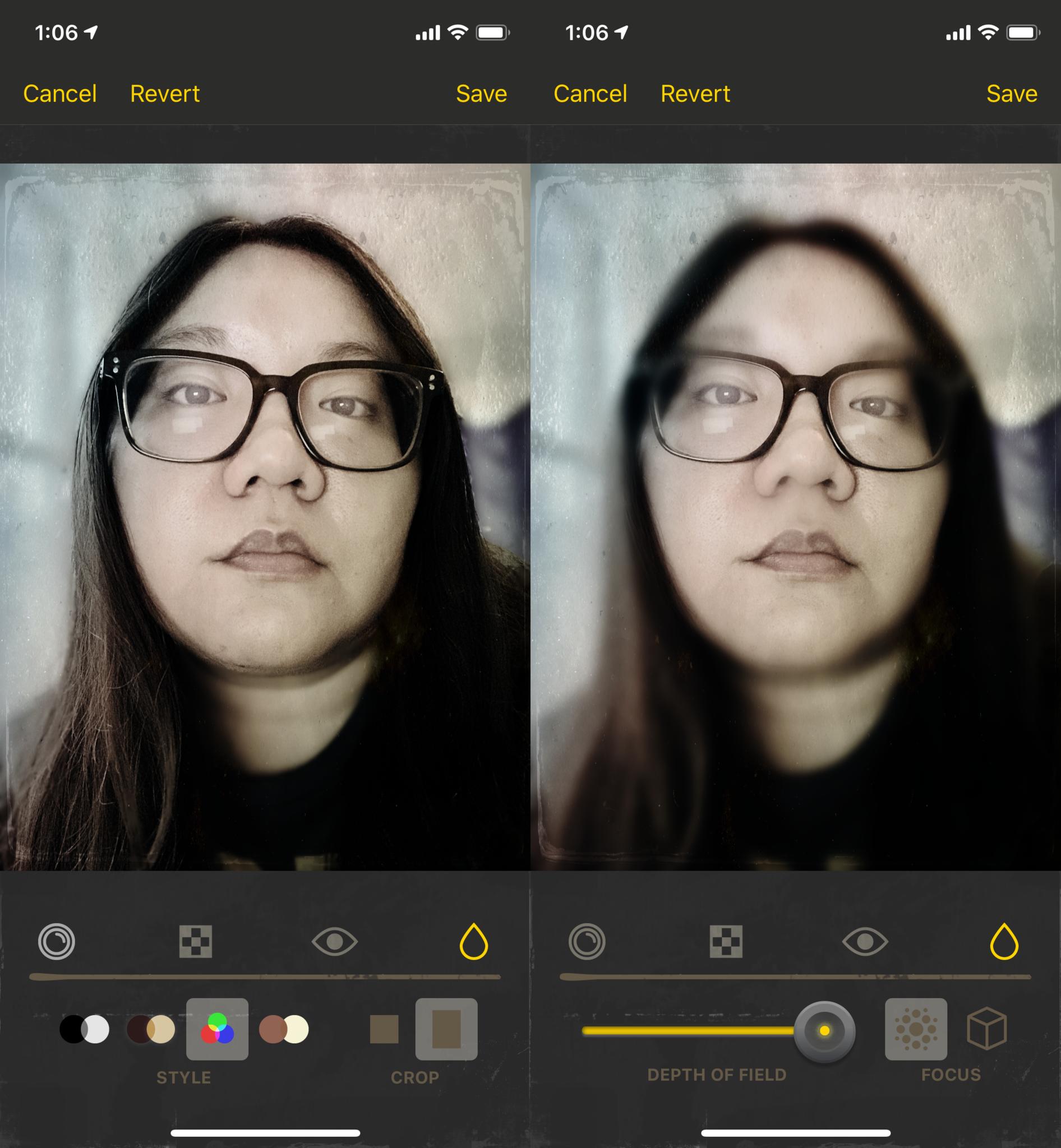Tap the left screen photo preview
Viewport: 1061px width, 1148px height.
(x=265, y=517)
